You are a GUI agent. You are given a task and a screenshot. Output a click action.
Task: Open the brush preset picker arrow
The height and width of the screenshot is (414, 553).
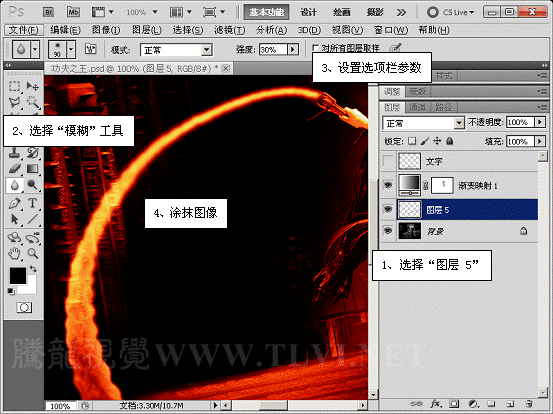pyautogui.click(x=71, y=49)
